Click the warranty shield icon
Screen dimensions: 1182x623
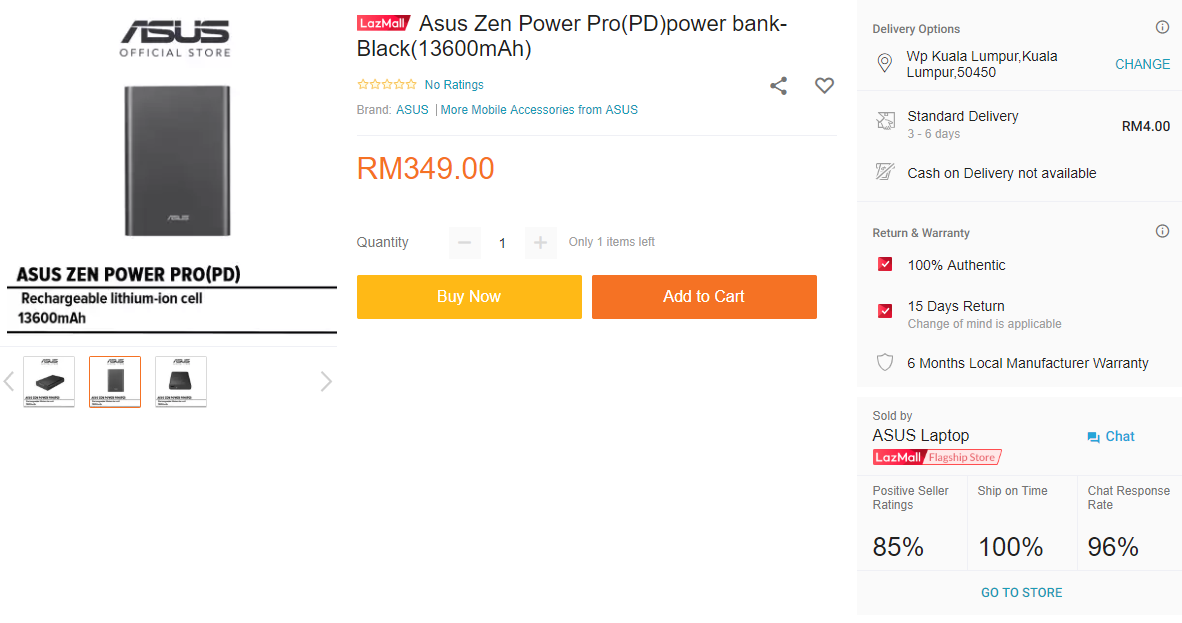click(884, 362)
